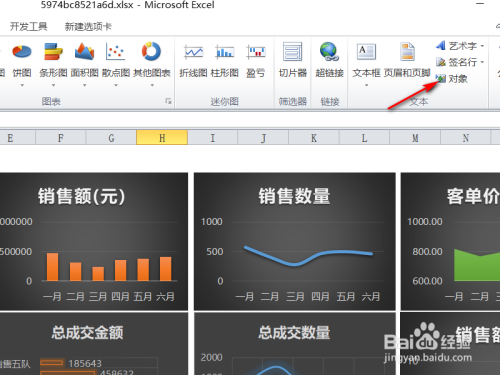Open the Charts (图表) group dialog launcher
Image resolution: width=500 pixels, height=375 pixels.
point(168,101)
